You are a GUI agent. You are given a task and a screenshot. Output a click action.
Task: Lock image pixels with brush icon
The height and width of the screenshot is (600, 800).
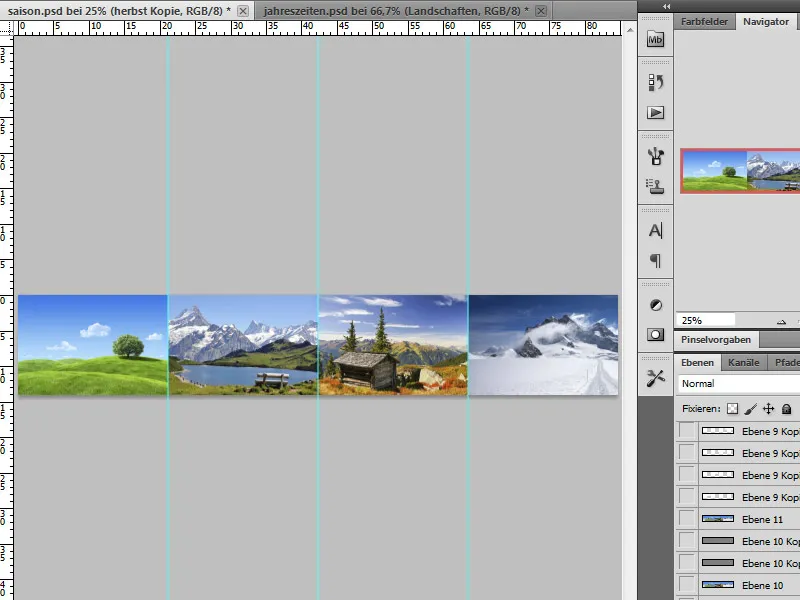751,409
